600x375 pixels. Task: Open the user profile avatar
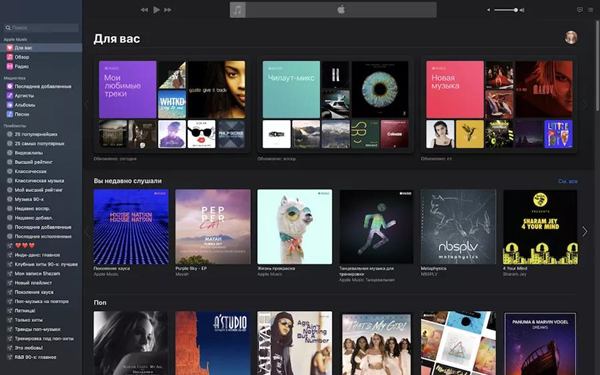coord(571,38)
